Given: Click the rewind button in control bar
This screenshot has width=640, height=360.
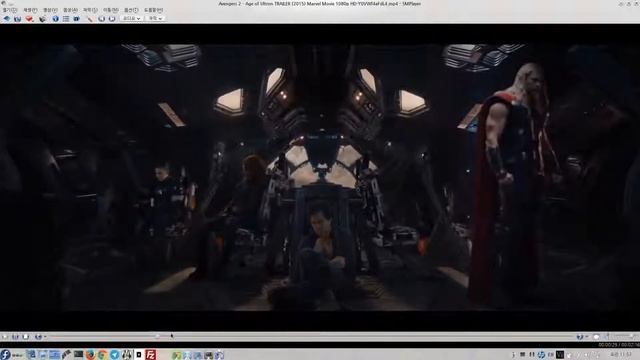Looking at the screenshot, I should (38, 337).
